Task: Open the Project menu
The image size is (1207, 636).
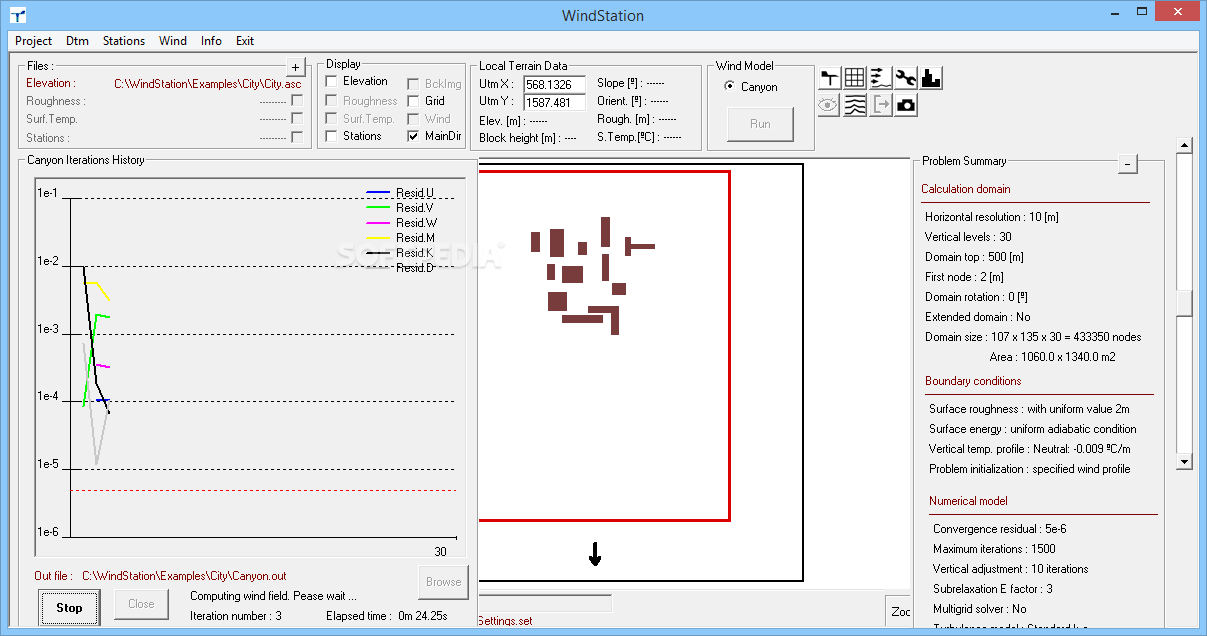Action: click(x=34, y=41)
